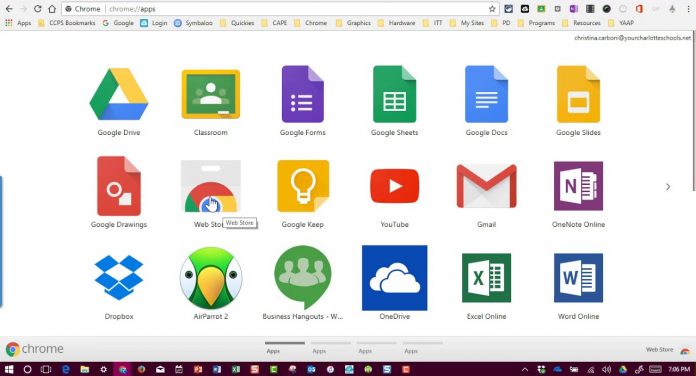The height and width of the screenshot is (376, 696).
Task: Open the Business Hangouts app
Action: (302, 277)
